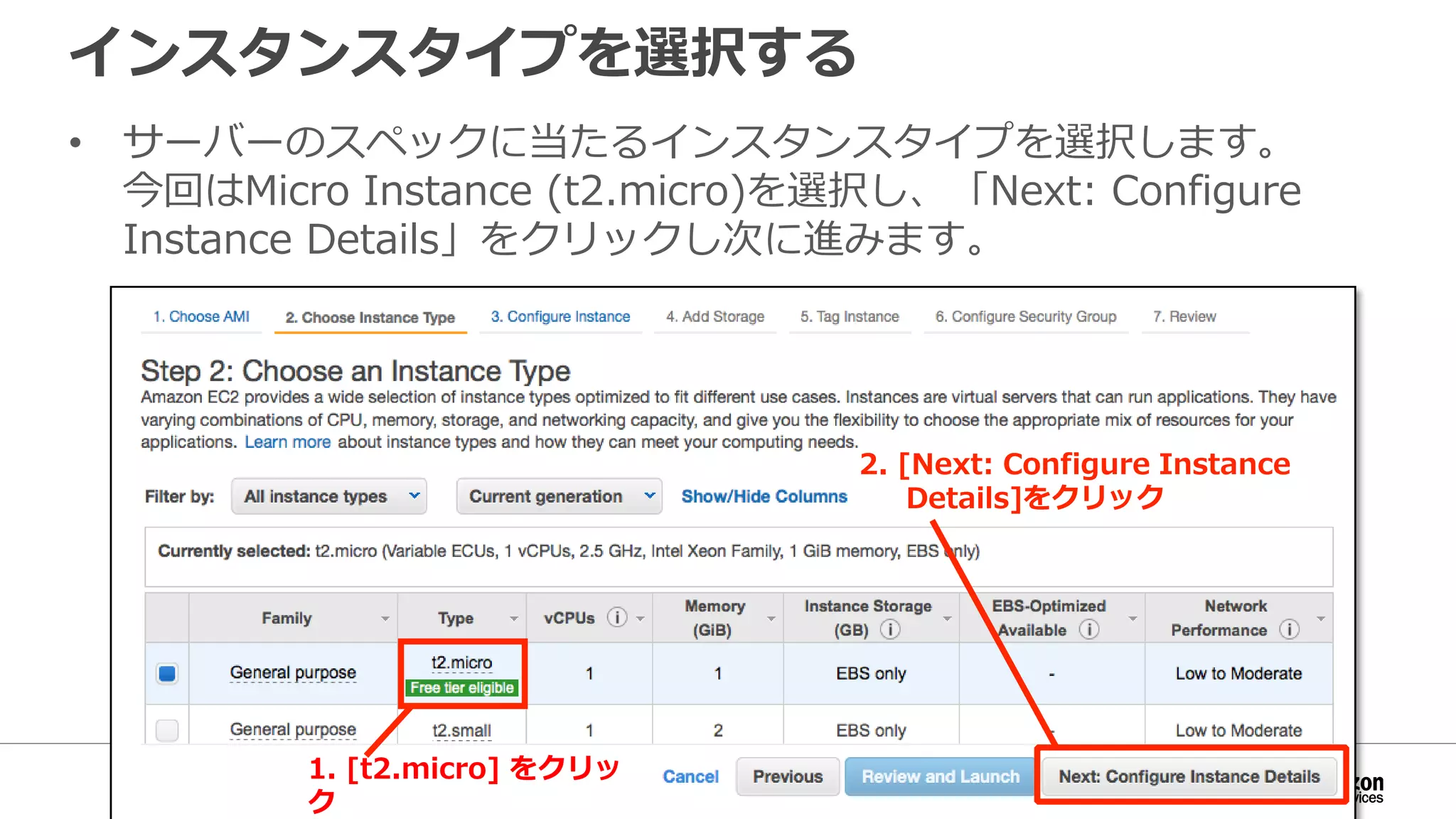Select the 2. Choose Instance Type tab

point(370,318)
